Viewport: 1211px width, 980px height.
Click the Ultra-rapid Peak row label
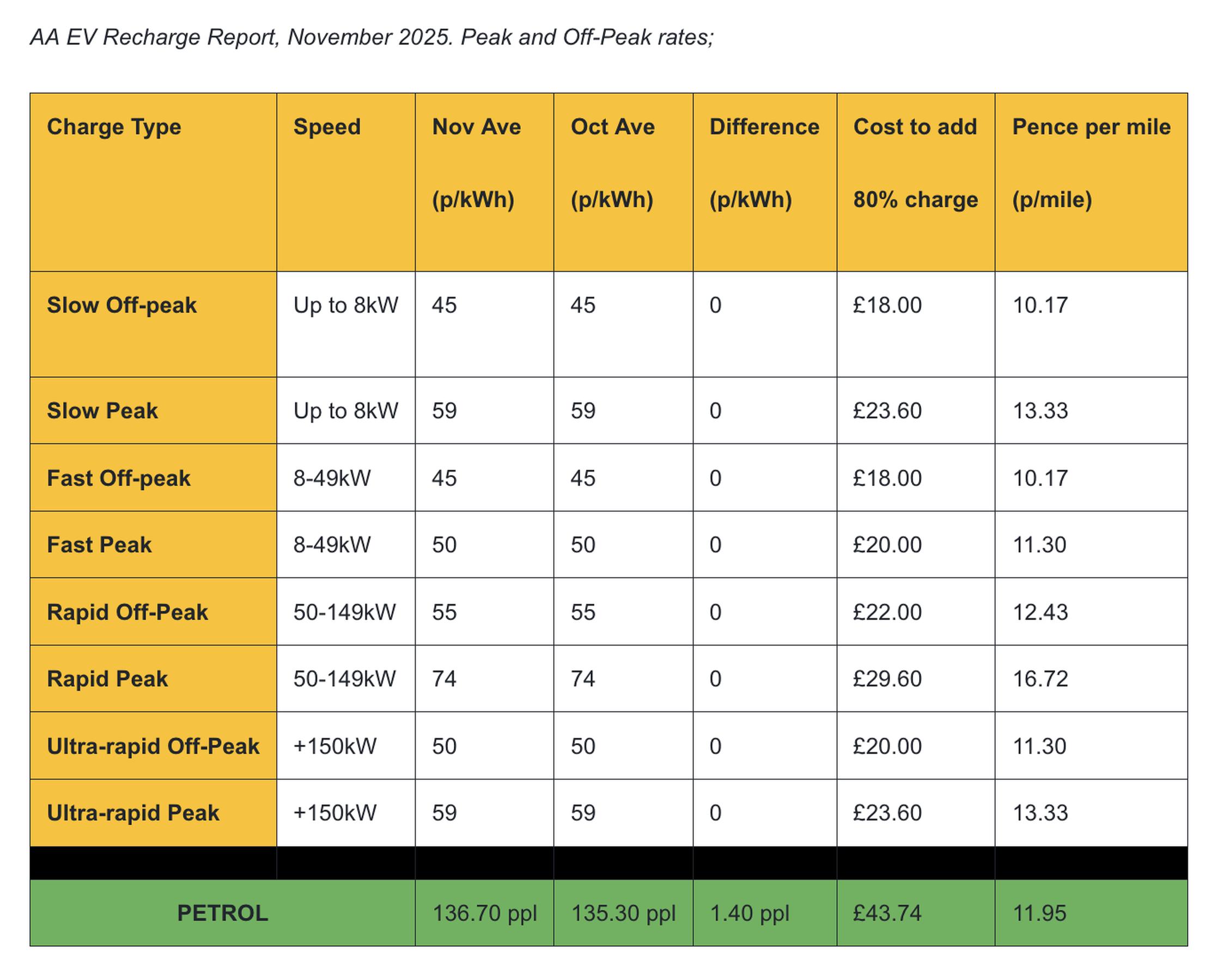point(133,813)
